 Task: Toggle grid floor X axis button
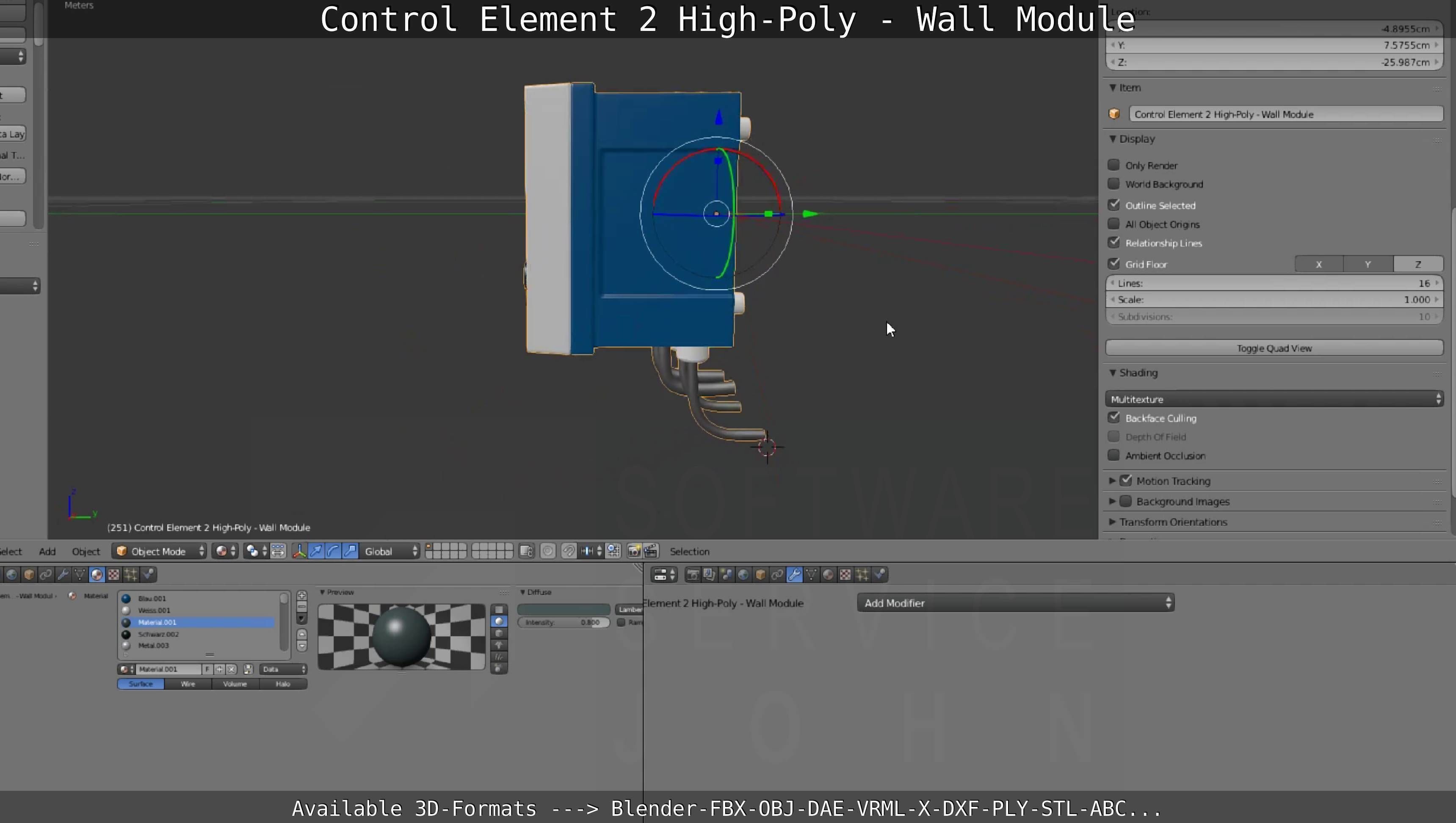(x=1319, y=264)
